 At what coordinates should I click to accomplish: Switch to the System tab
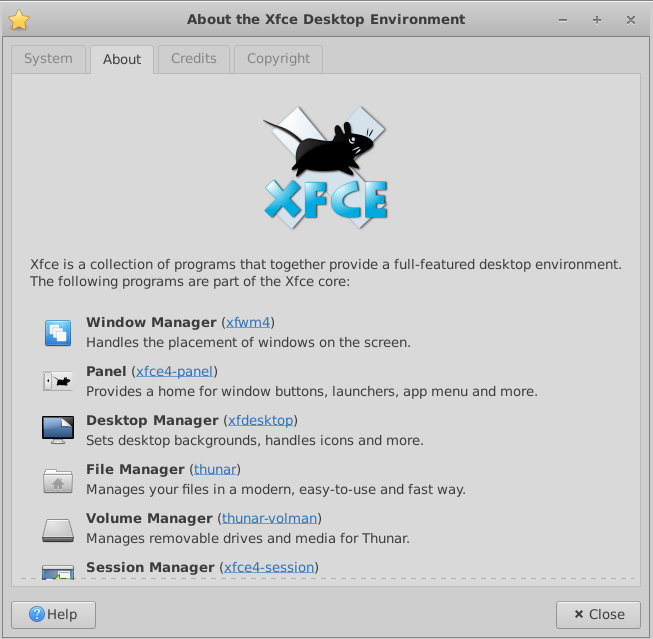tap(48, 59)
